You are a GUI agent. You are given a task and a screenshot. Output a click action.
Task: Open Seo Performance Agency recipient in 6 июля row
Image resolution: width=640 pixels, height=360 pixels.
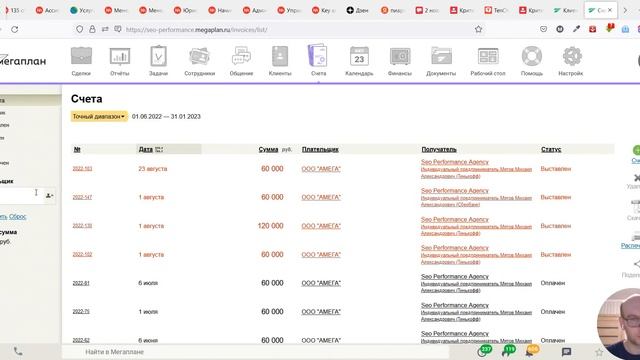(455, 276)
